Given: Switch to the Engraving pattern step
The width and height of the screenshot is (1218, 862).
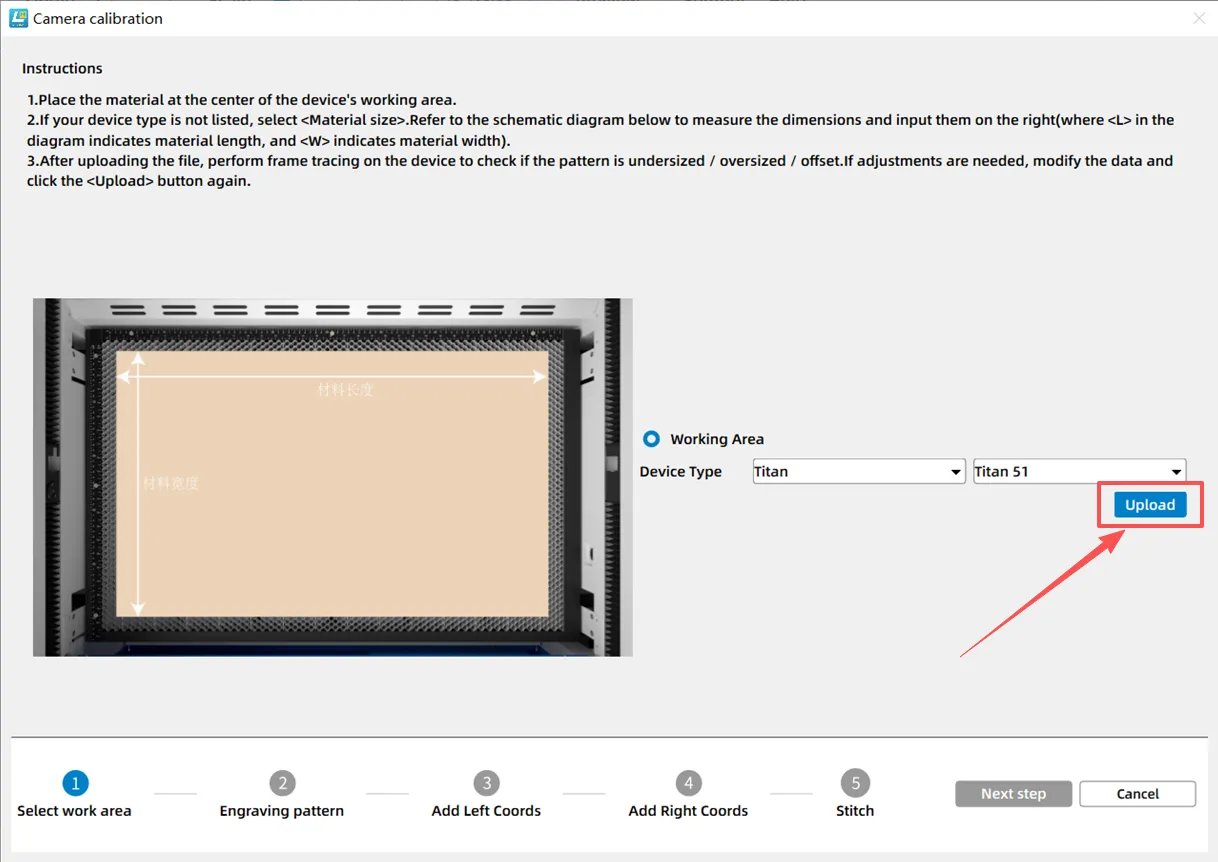Looking at the screenshot, I should (x=282, y=811).
